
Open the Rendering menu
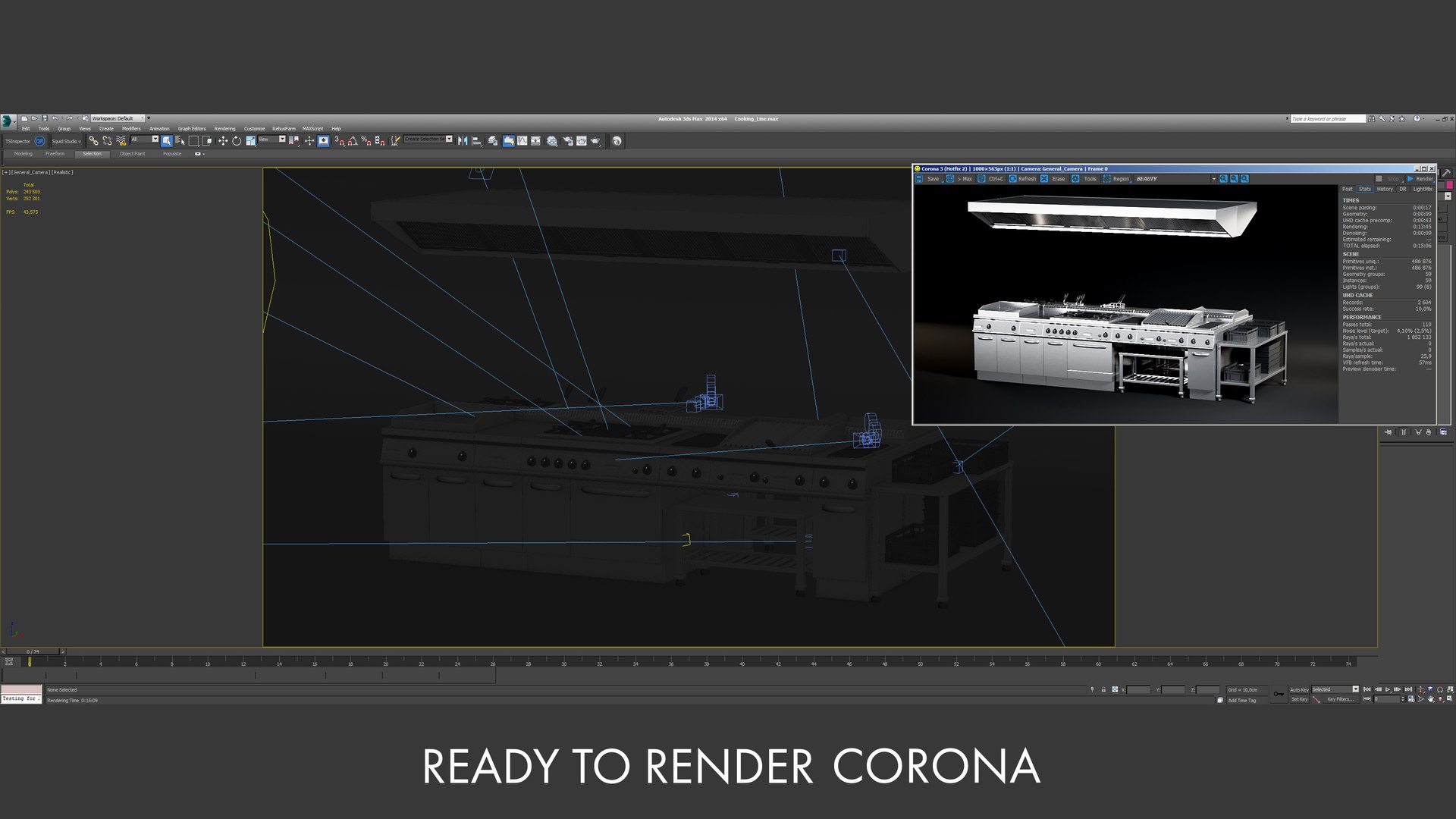[224, 129]
